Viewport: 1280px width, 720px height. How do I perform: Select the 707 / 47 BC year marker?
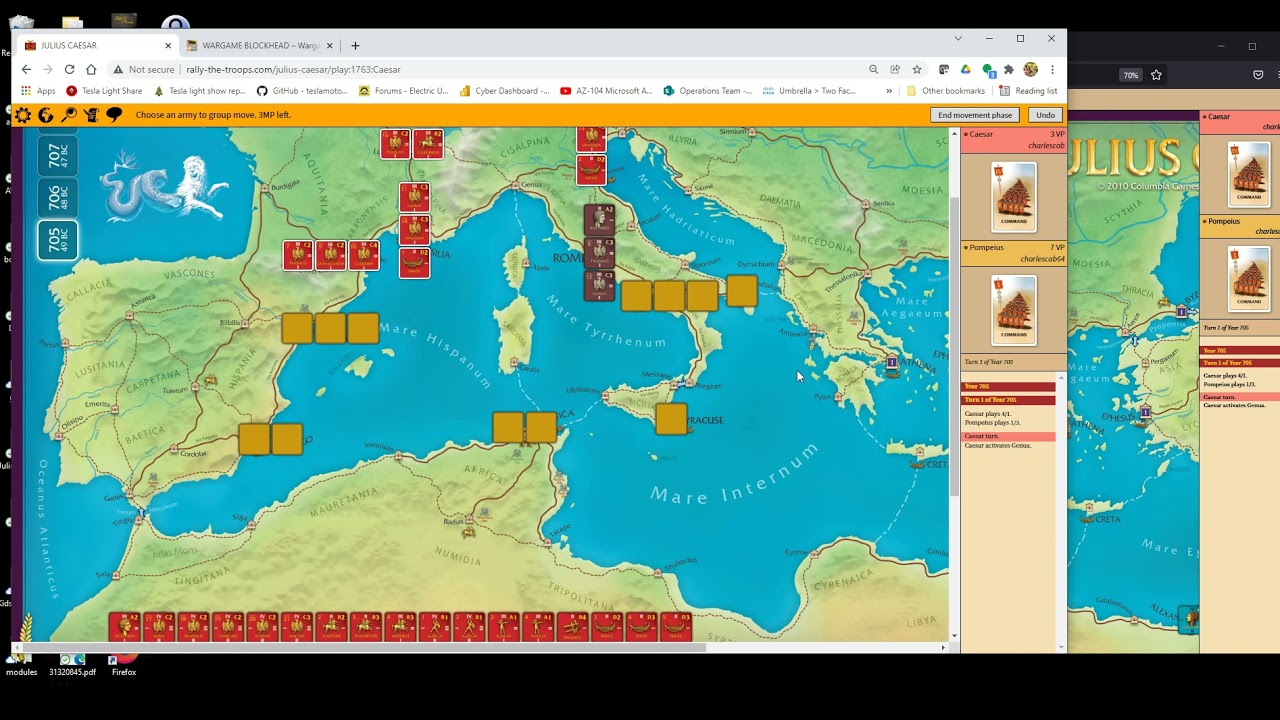tap(57, 155)
